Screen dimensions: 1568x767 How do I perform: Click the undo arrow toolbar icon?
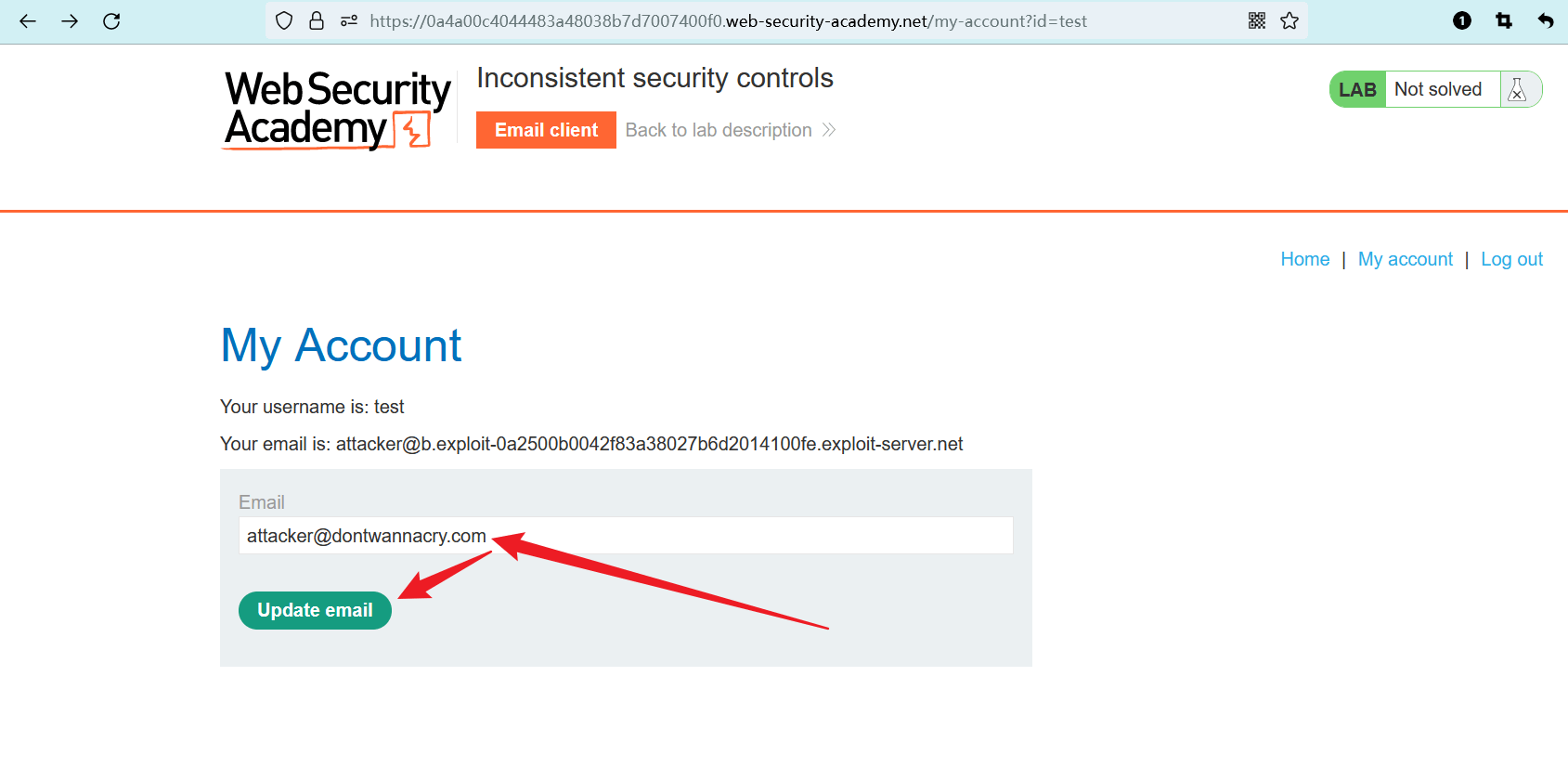click(x=1546, y=21)
